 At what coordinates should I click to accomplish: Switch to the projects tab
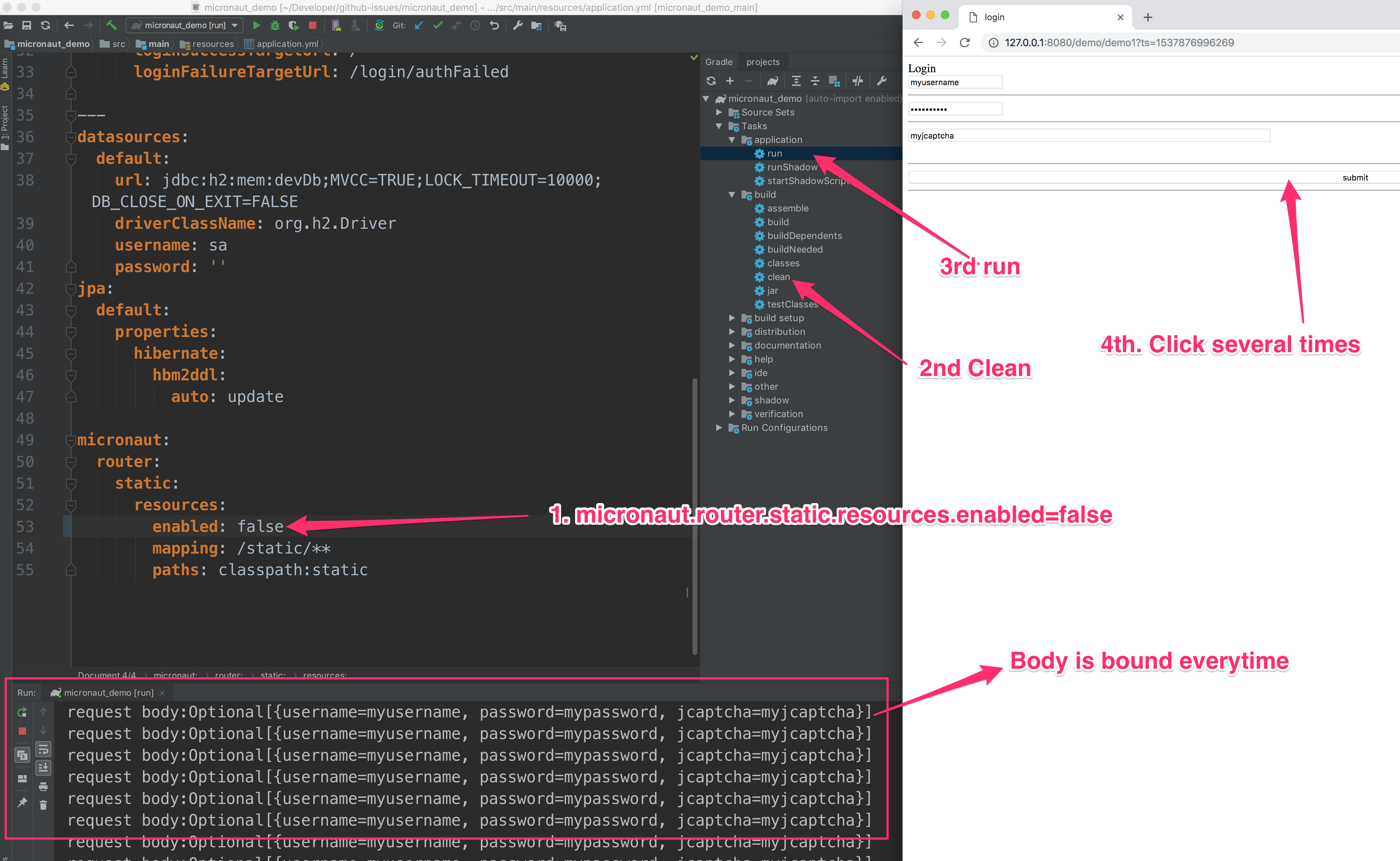coord(763,61)
